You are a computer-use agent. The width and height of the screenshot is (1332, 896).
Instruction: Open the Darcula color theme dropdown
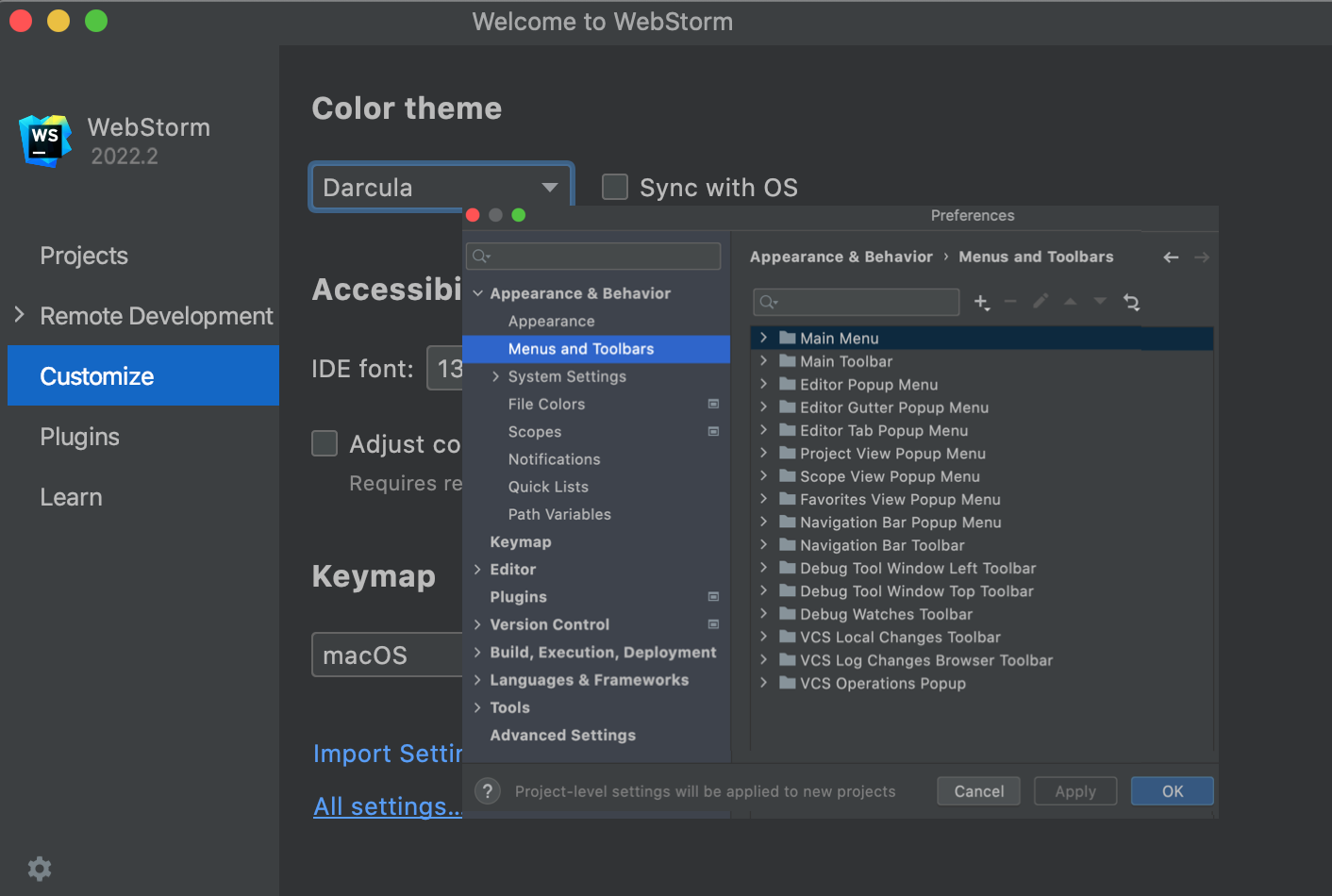coord(441,187)
